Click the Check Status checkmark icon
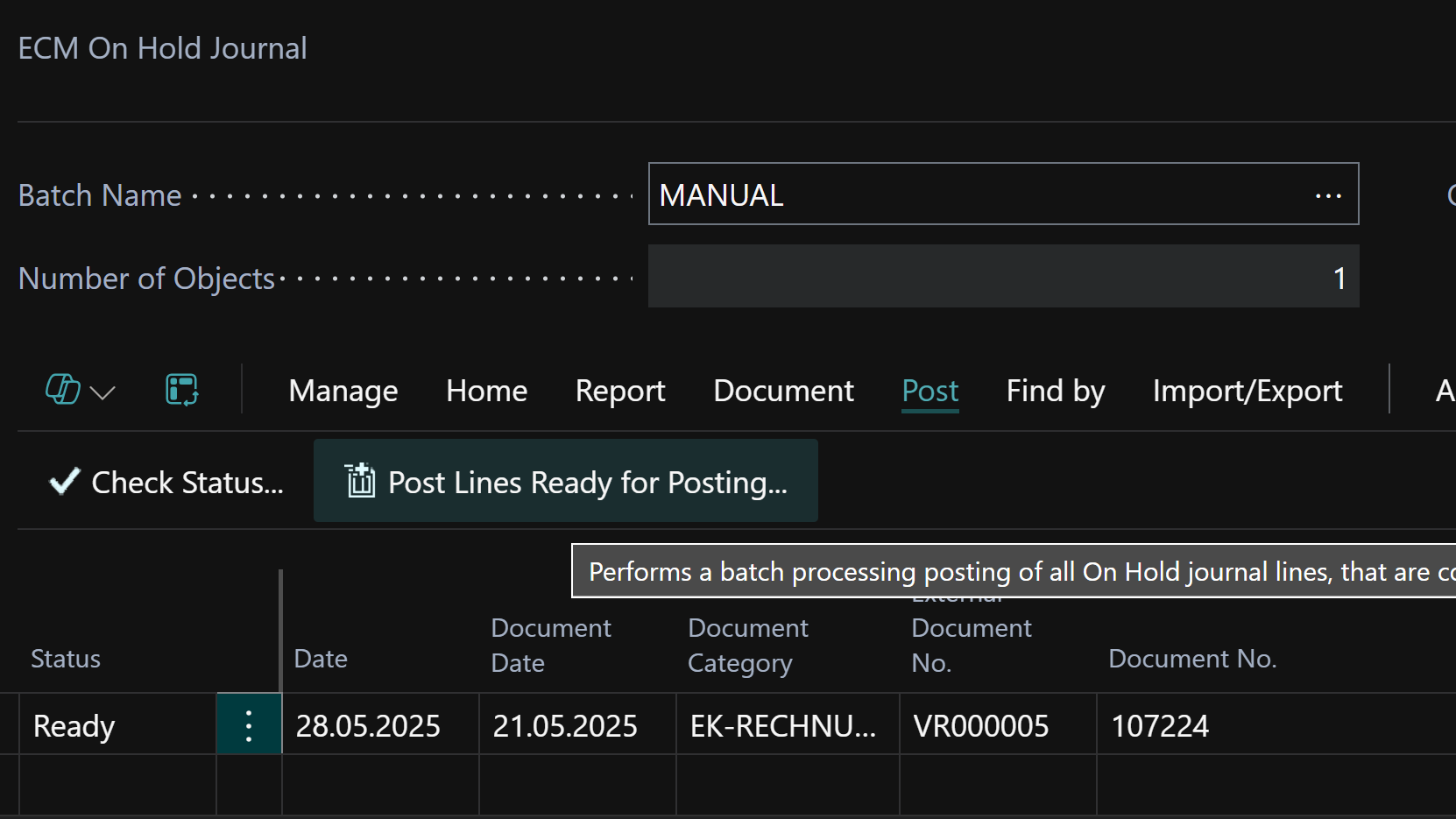The height and width of the screenshot is (819, 1456). [x=65, y=481]
